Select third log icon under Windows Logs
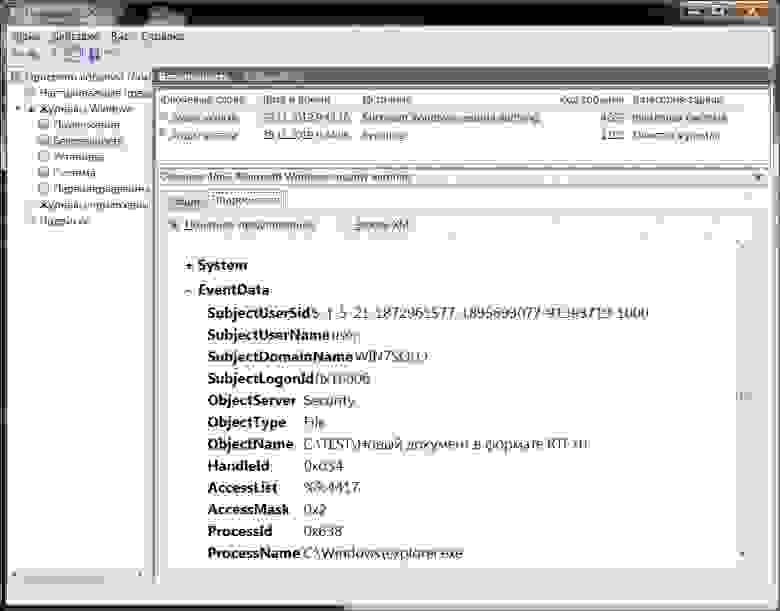Viewport: 780px width, 611px height. click(44, 156)
